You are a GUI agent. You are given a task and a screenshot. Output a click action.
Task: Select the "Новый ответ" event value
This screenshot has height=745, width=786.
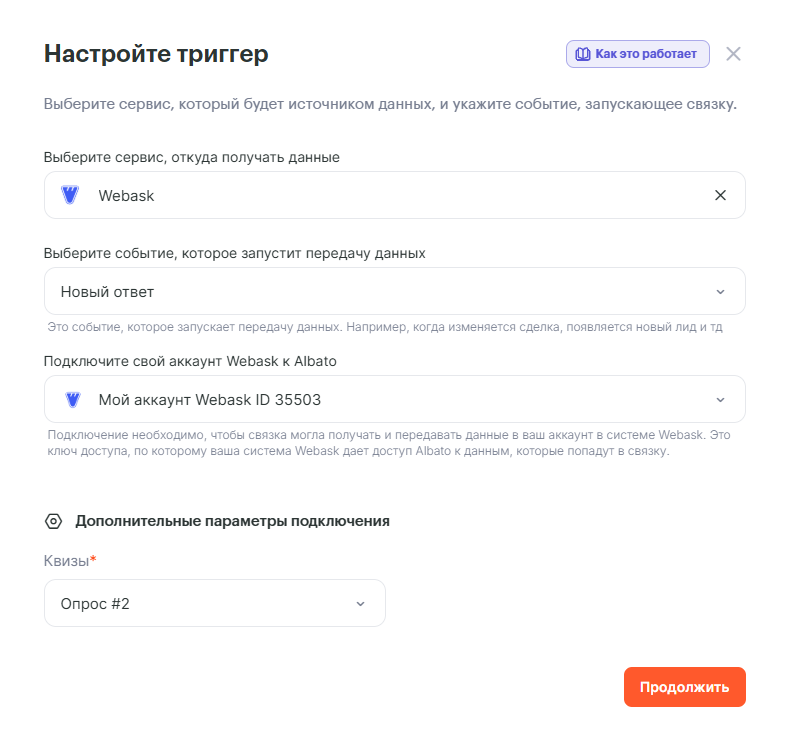(x=108, y=292)
